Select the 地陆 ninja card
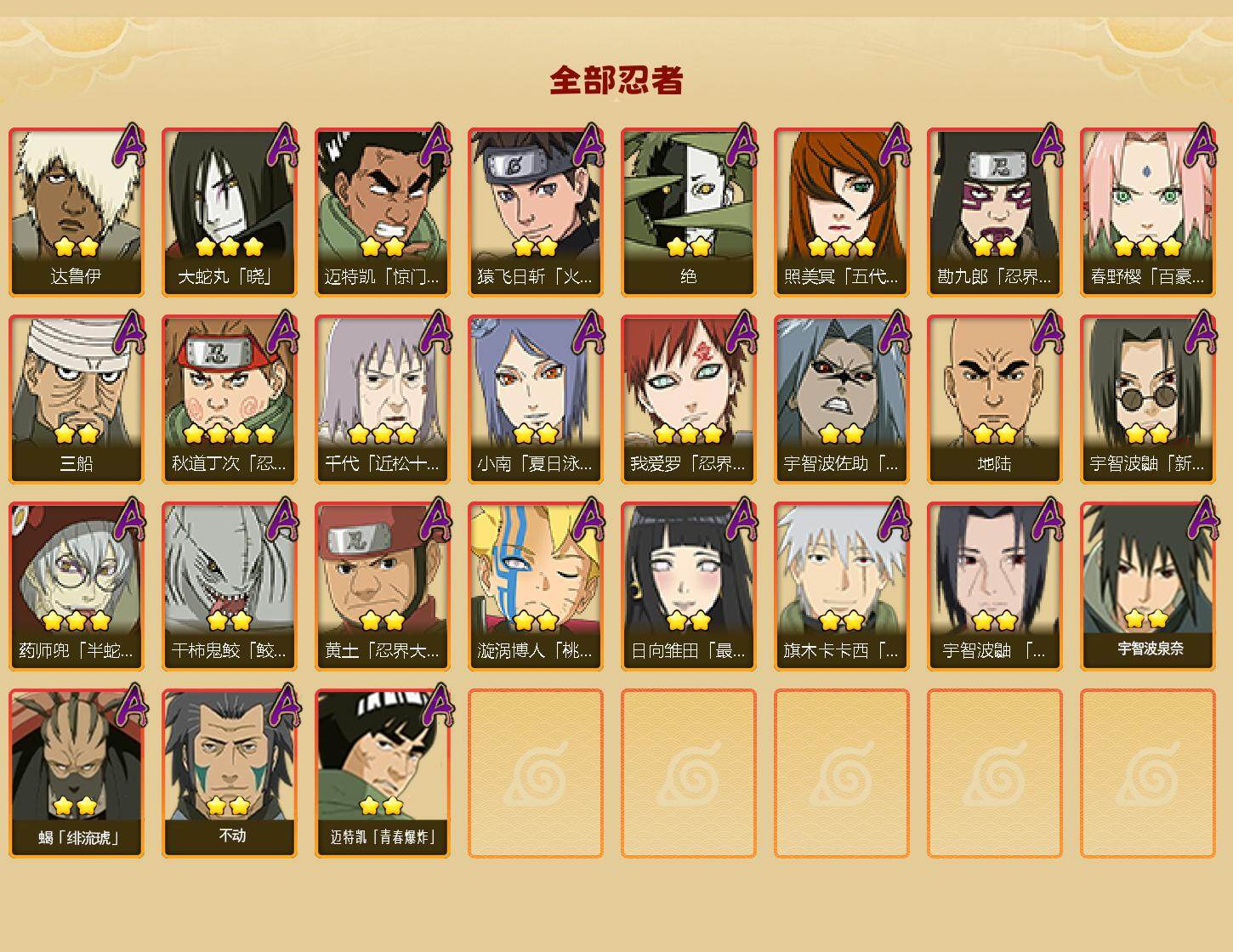The image size is (1233, 952). pyautogui.click(x=995, y=399)
